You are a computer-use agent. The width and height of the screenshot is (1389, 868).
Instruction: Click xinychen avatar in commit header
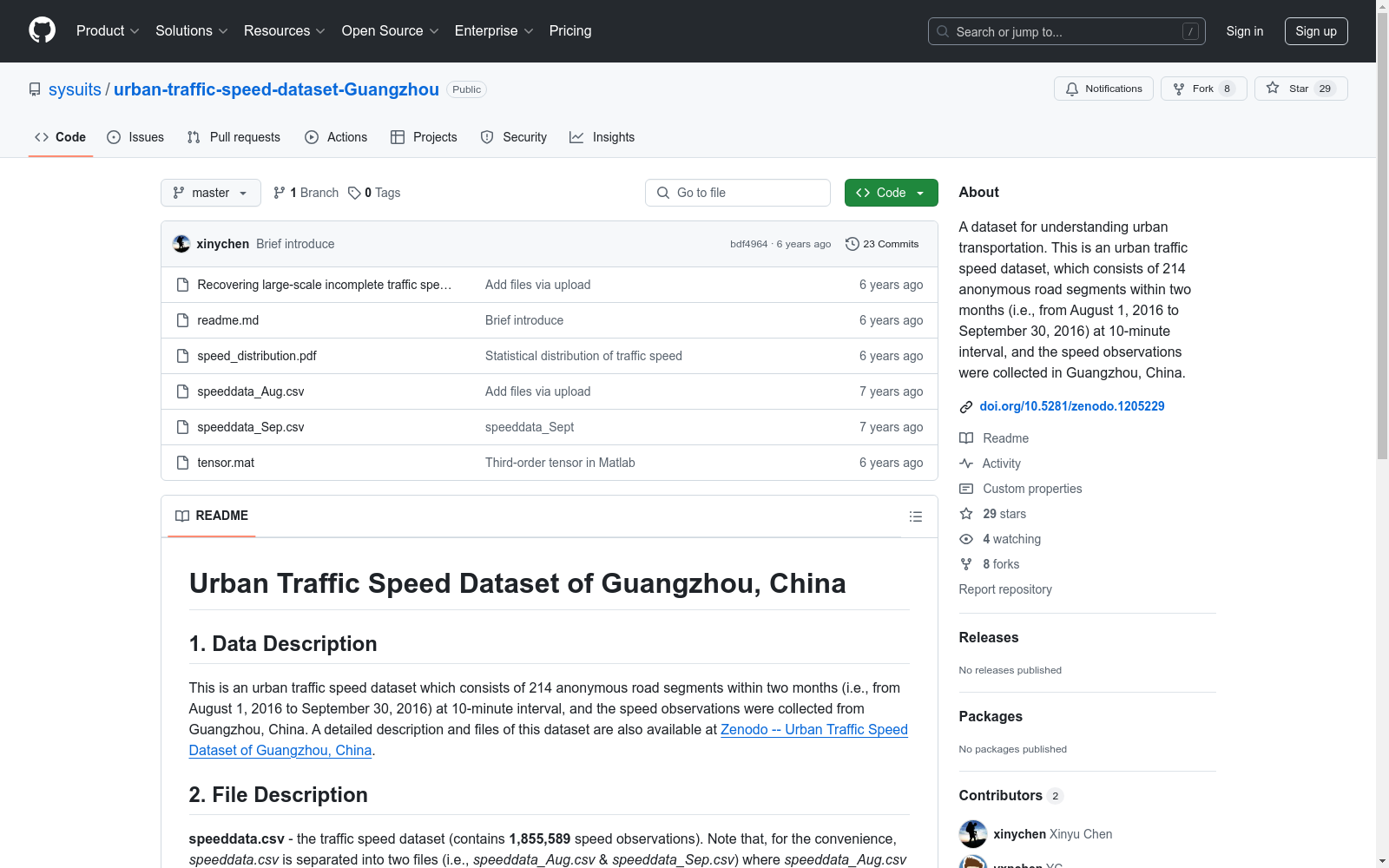click(x=181, y=244)
